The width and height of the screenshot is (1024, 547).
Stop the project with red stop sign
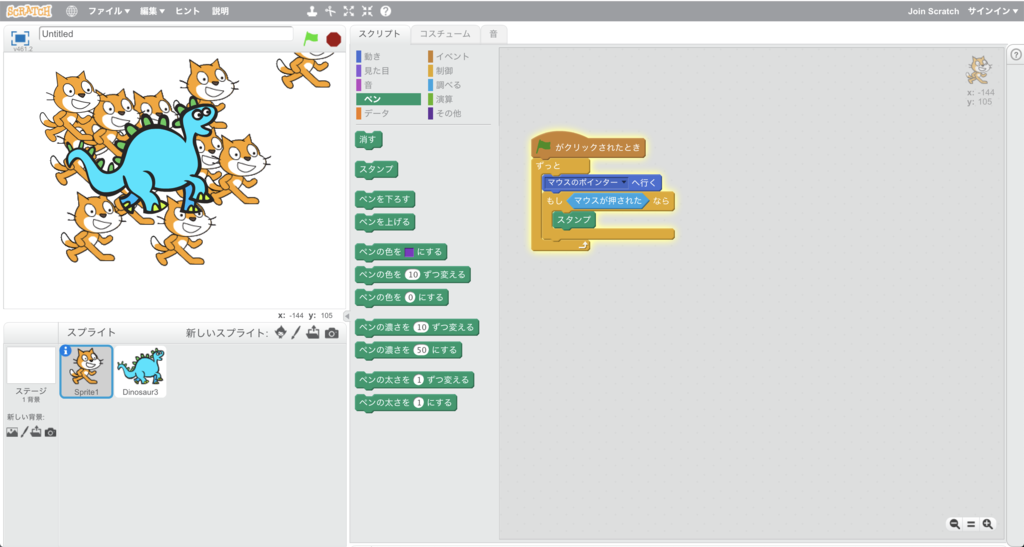(334, 39)
